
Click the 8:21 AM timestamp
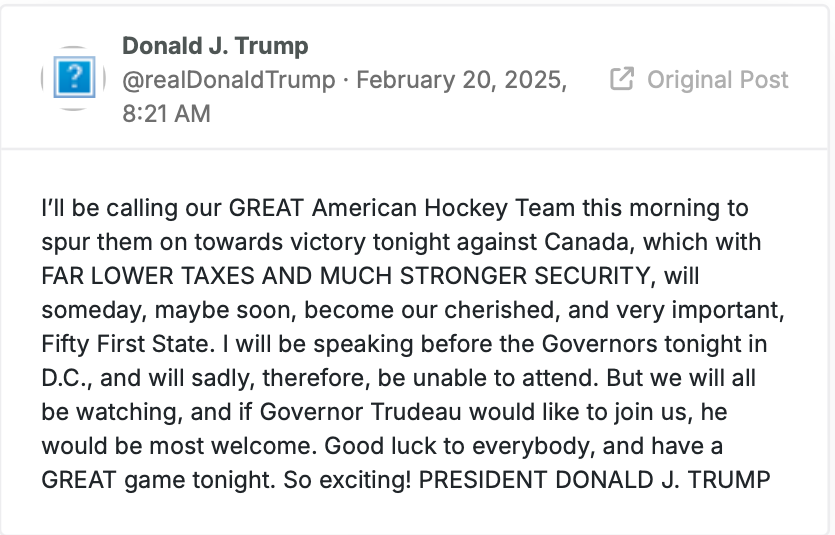[167, 113]
